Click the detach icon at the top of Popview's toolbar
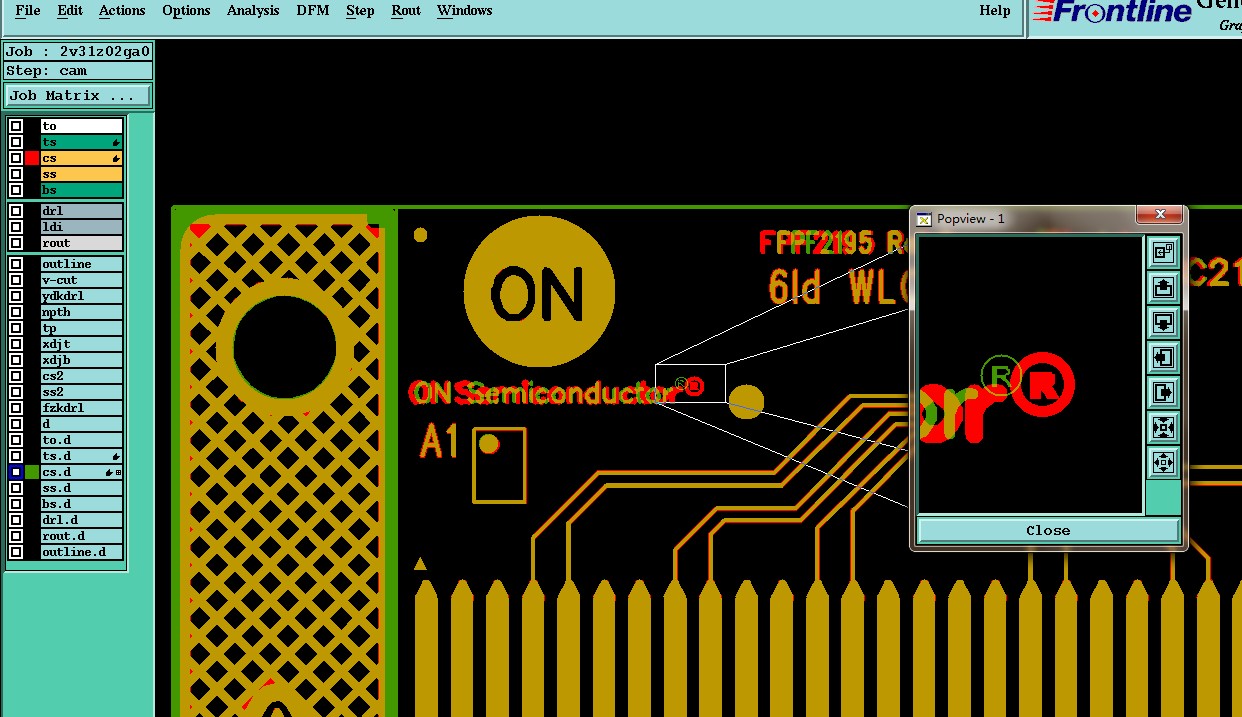Viewport: 1242px width, 717px height. [x=1163, y=253]
